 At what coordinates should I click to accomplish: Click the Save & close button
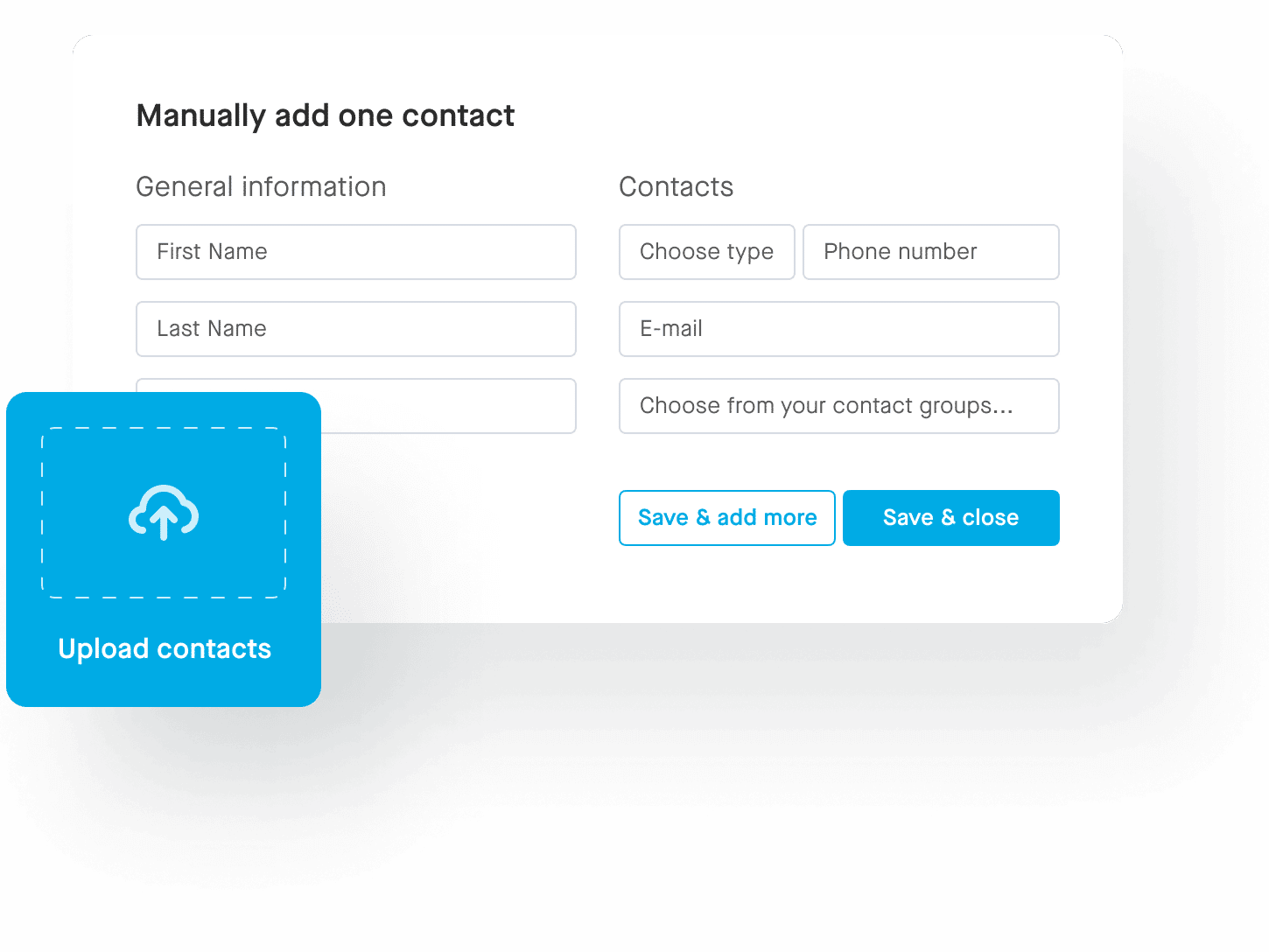(950, 517)
